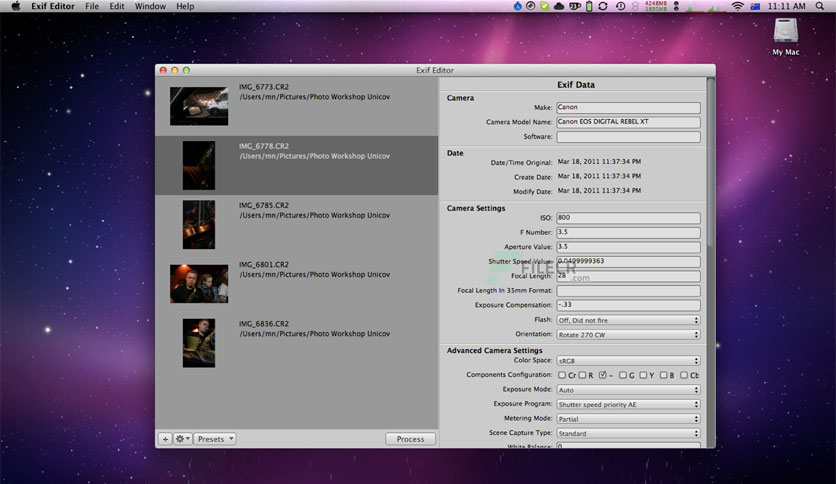Image resolution: width=836 pixels, height=484 pixels.
Task: Open the Scene Capture Type dropdown
Action: 628,433
